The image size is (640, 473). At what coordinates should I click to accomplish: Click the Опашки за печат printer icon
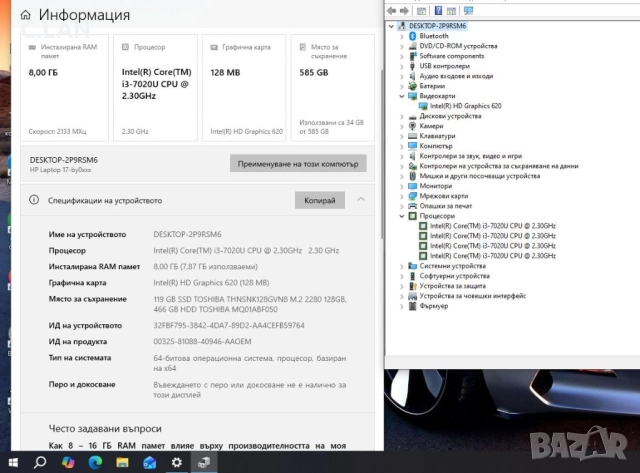coord(413,206)
